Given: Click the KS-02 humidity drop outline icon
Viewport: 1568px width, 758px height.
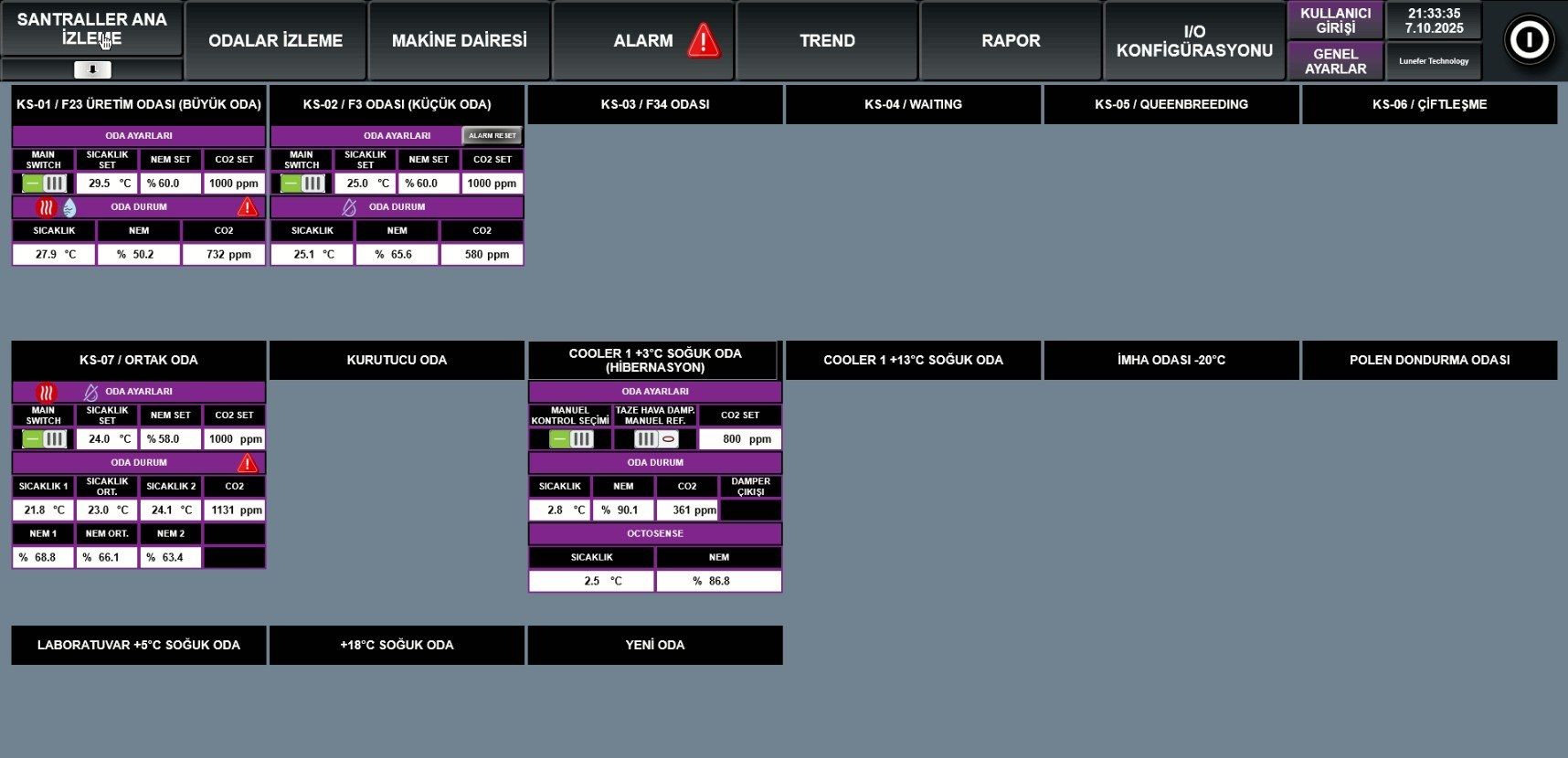Looking at the screenshot, I should [349, 207].
